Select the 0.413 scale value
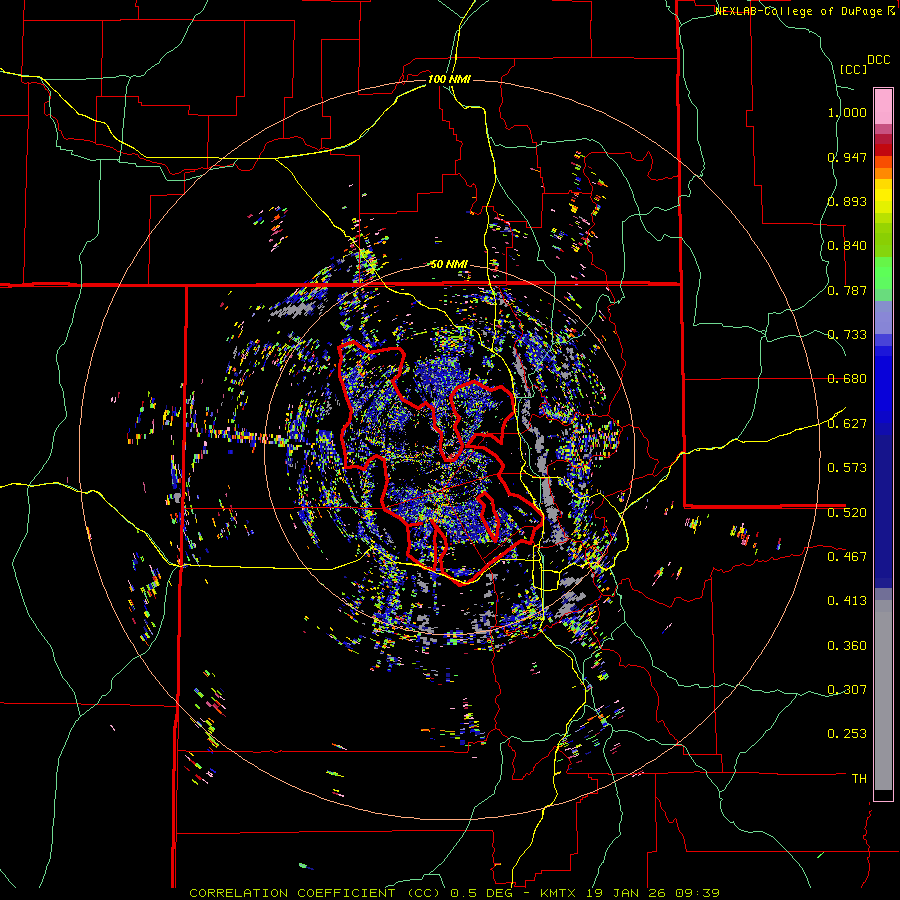The width and height of the screenshot is (900, 900). pos(847,601)
